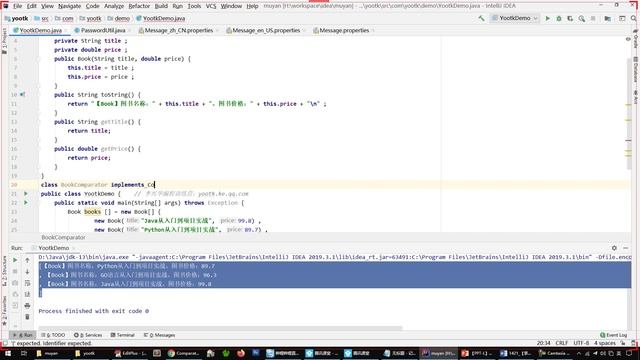Clear the console with the trash icon
Screen dimensions: 640x360
coord(27,317)
